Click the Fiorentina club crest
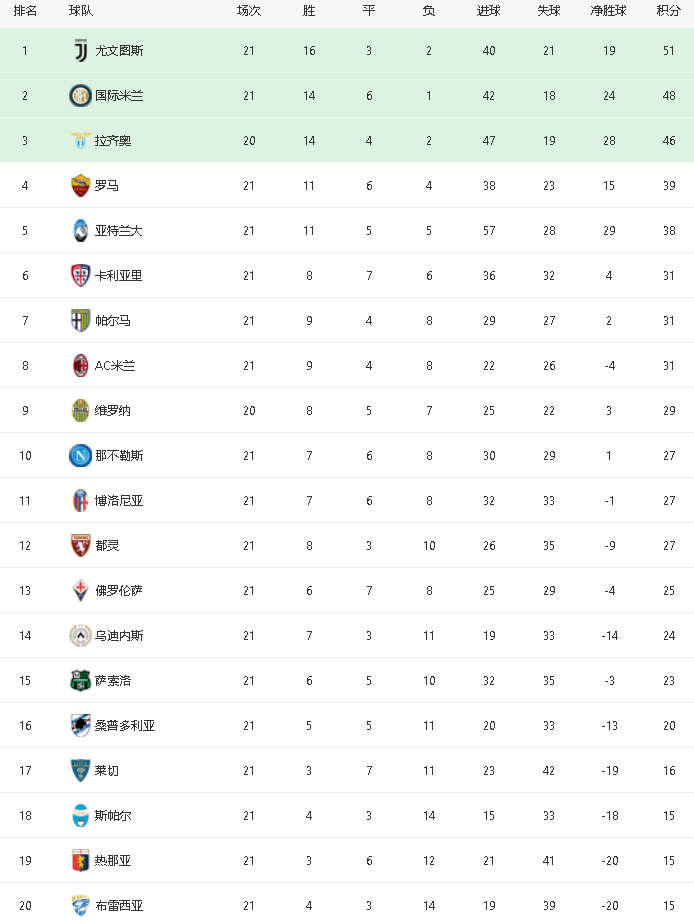The width and height of the screenshot is (694, 924). point(80,590)
